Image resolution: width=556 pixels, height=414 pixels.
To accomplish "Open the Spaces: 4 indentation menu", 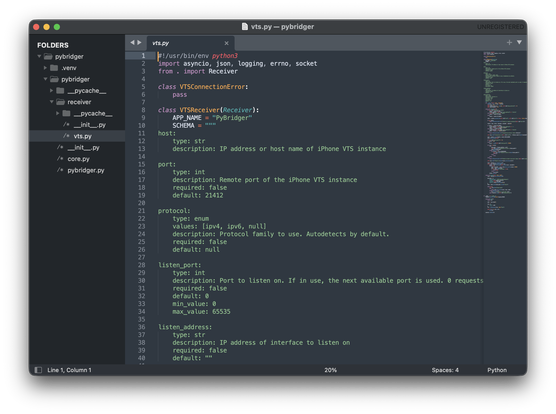I will pos(445,370).
